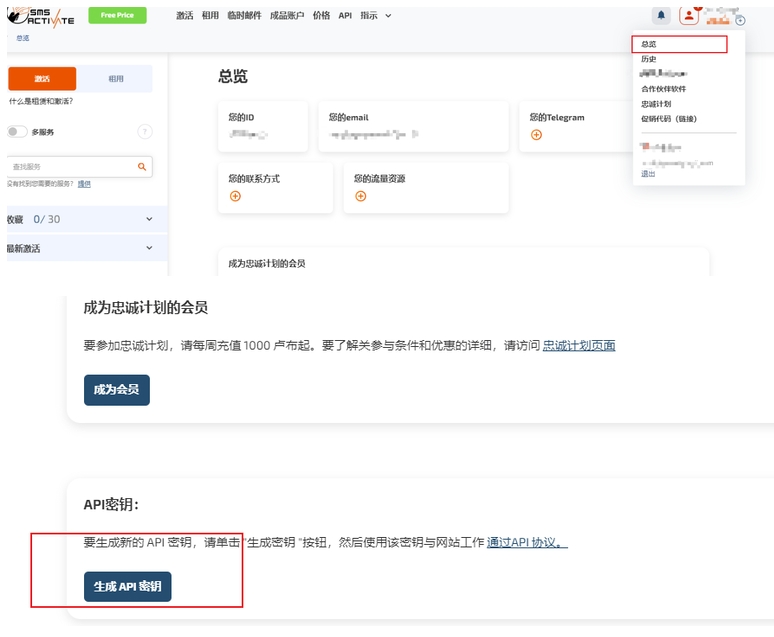Open the user profile avatar icon
This screenshot has height=637, width=774.
pyautogui.click(x=689, y=15)
